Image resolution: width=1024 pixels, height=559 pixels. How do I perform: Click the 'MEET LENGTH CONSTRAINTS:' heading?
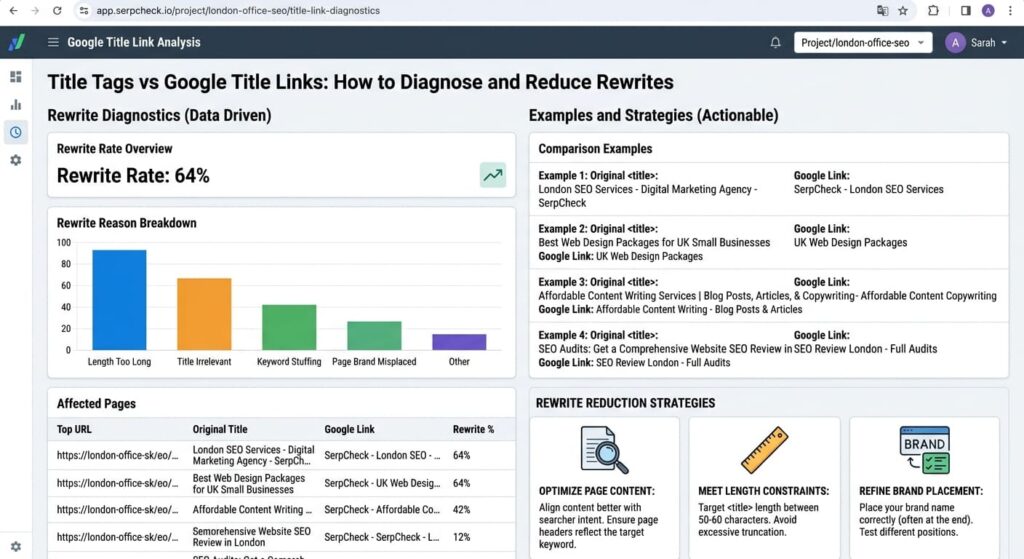click(x=763, y=491)
